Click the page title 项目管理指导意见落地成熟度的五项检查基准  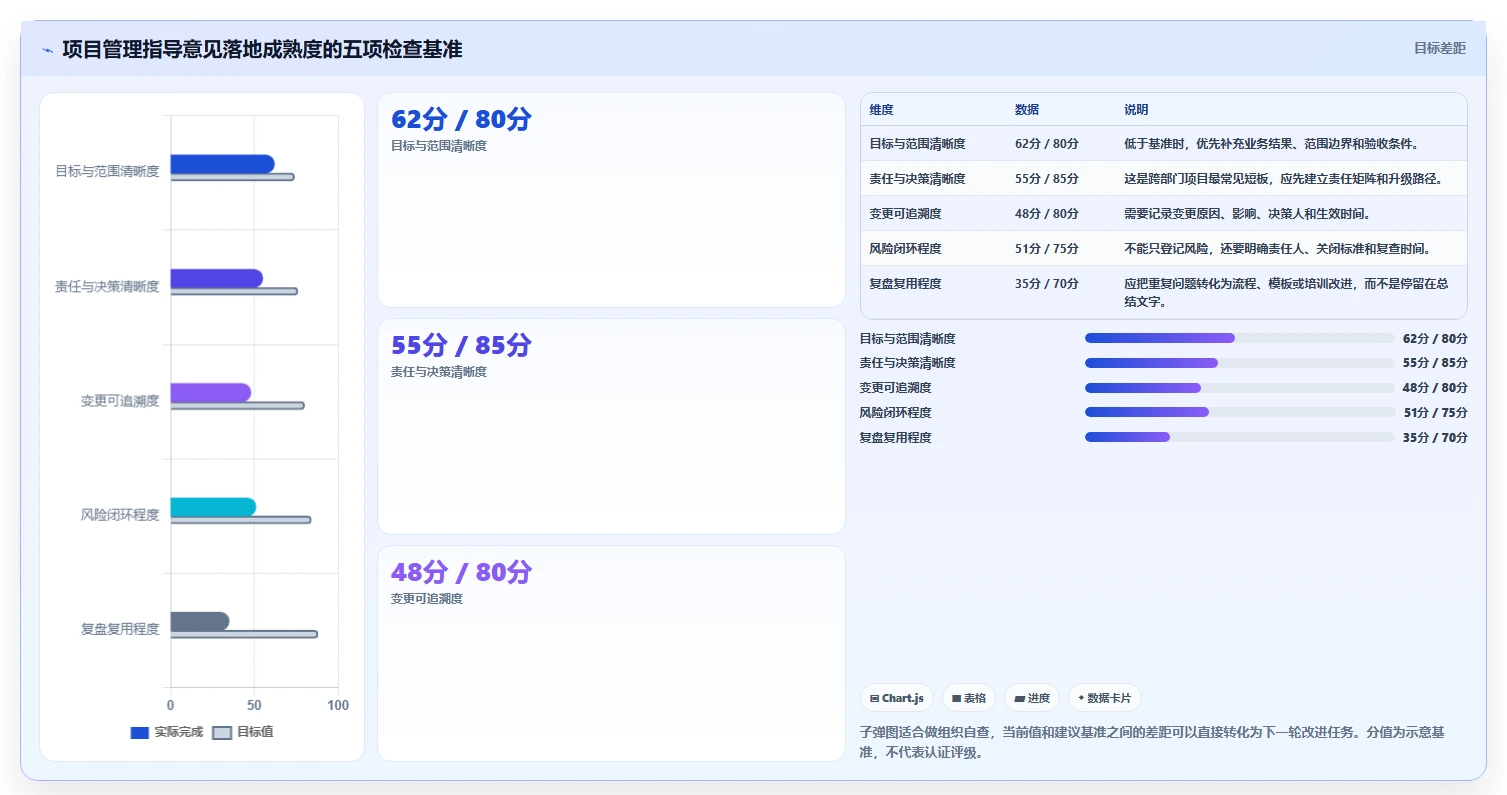click(262, 49)
